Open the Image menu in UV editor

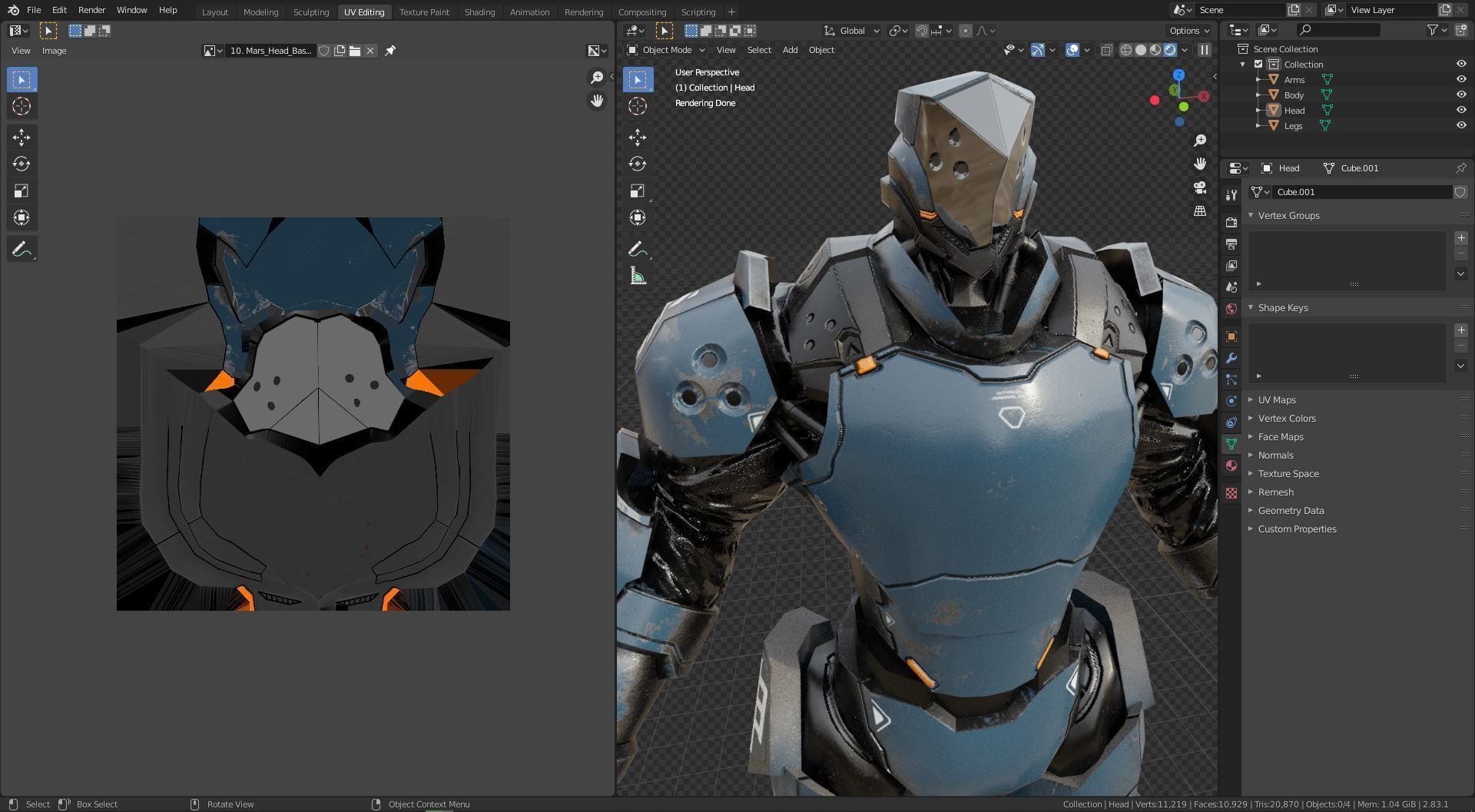click(54, 51)
